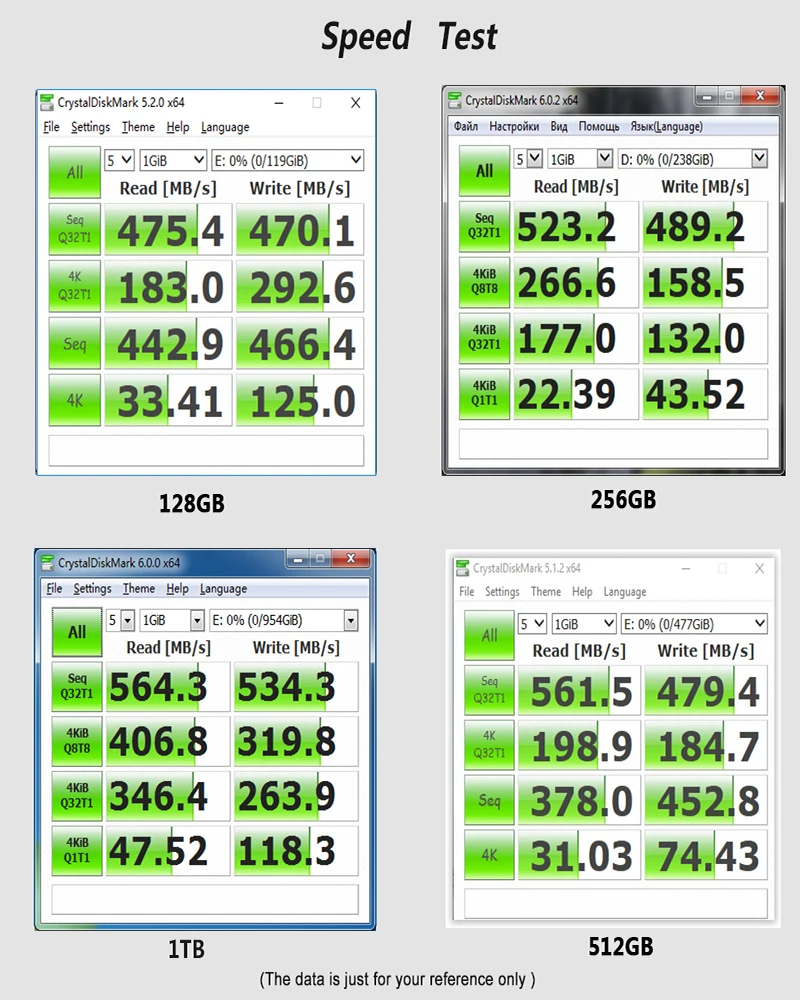
Task: Open Настройки menu in CrystalDiskMark 6.0.2
Action: pyautogui.click(x=514, y=126)
